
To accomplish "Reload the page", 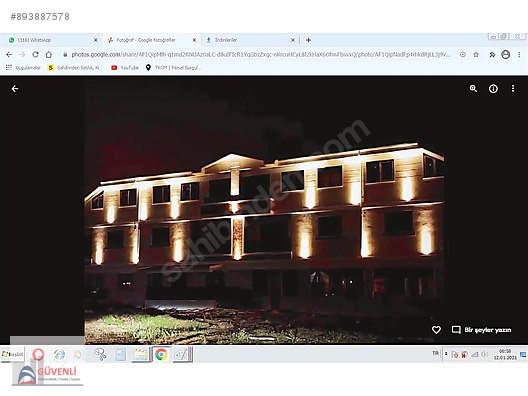I will point(35,55).
